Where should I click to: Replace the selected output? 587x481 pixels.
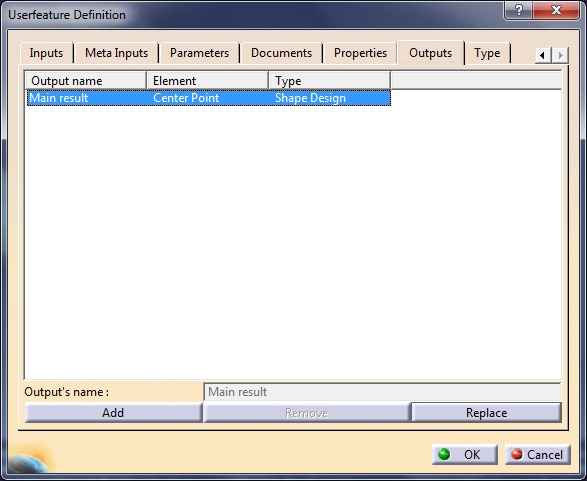coord(486,412)
